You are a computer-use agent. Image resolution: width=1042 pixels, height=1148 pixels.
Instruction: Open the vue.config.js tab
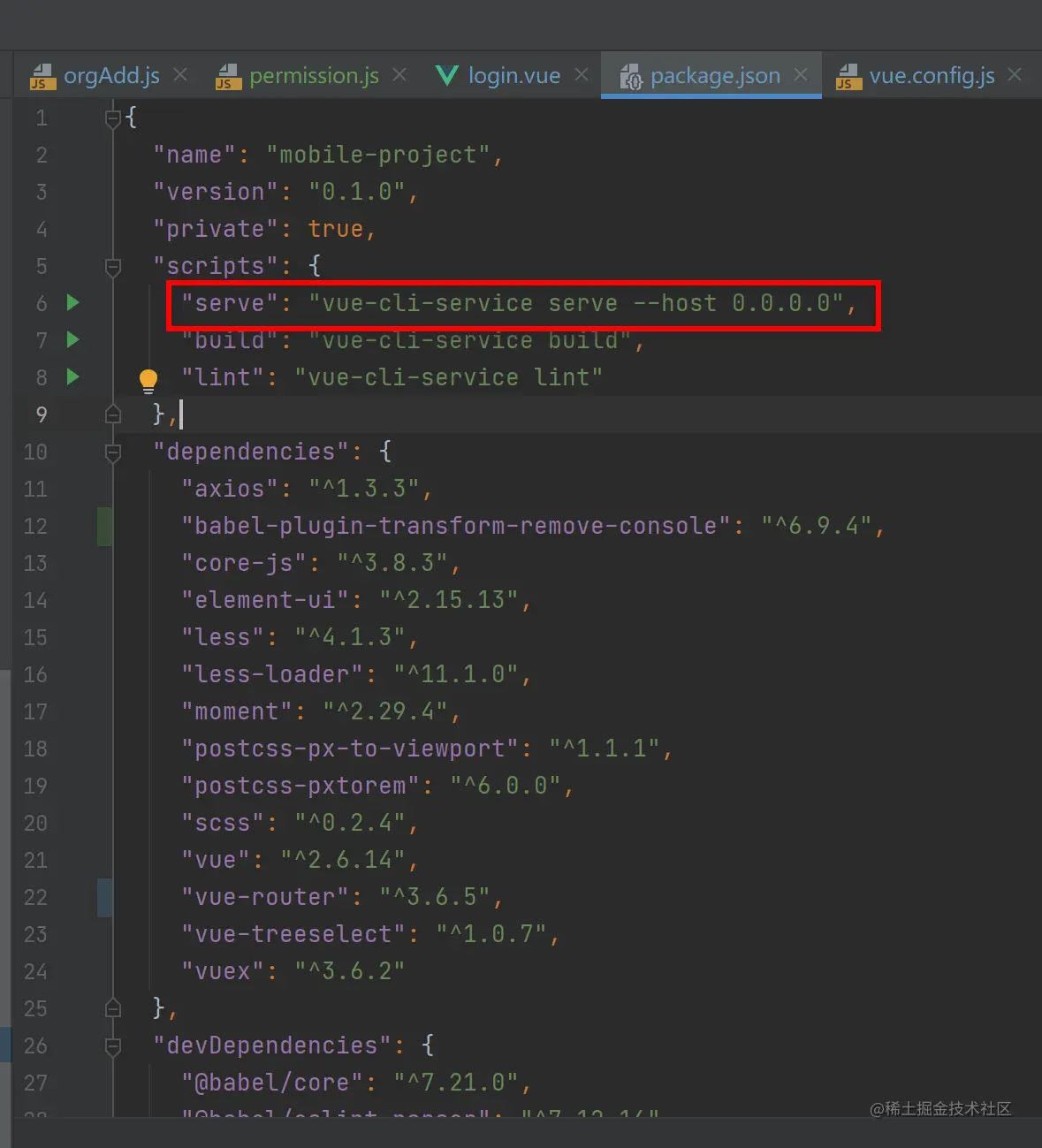point(916,76)
